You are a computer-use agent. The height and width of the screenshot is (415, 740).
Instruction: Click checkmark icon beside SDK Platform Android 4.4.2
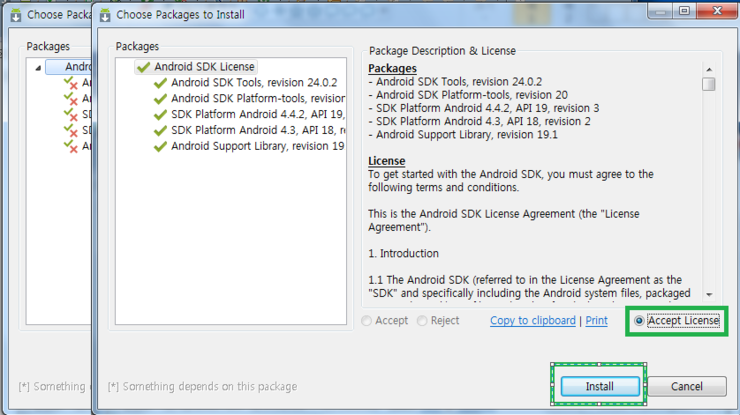[x=160, y=115]
